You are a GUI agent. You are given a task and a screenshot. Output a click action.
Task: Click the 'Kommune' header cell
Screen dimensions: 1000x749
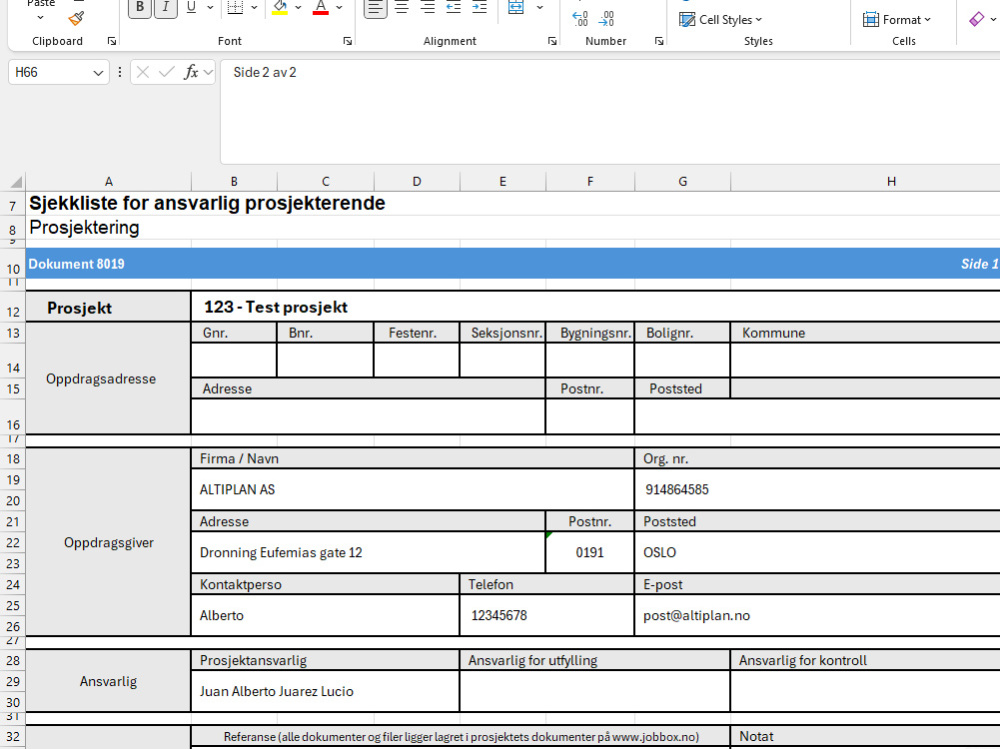click(x=865, y=333)
